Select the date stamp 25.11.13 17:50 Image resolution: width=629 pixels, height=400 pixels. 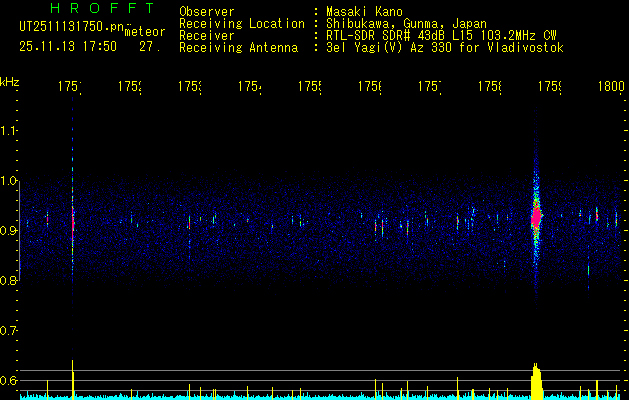68,47
